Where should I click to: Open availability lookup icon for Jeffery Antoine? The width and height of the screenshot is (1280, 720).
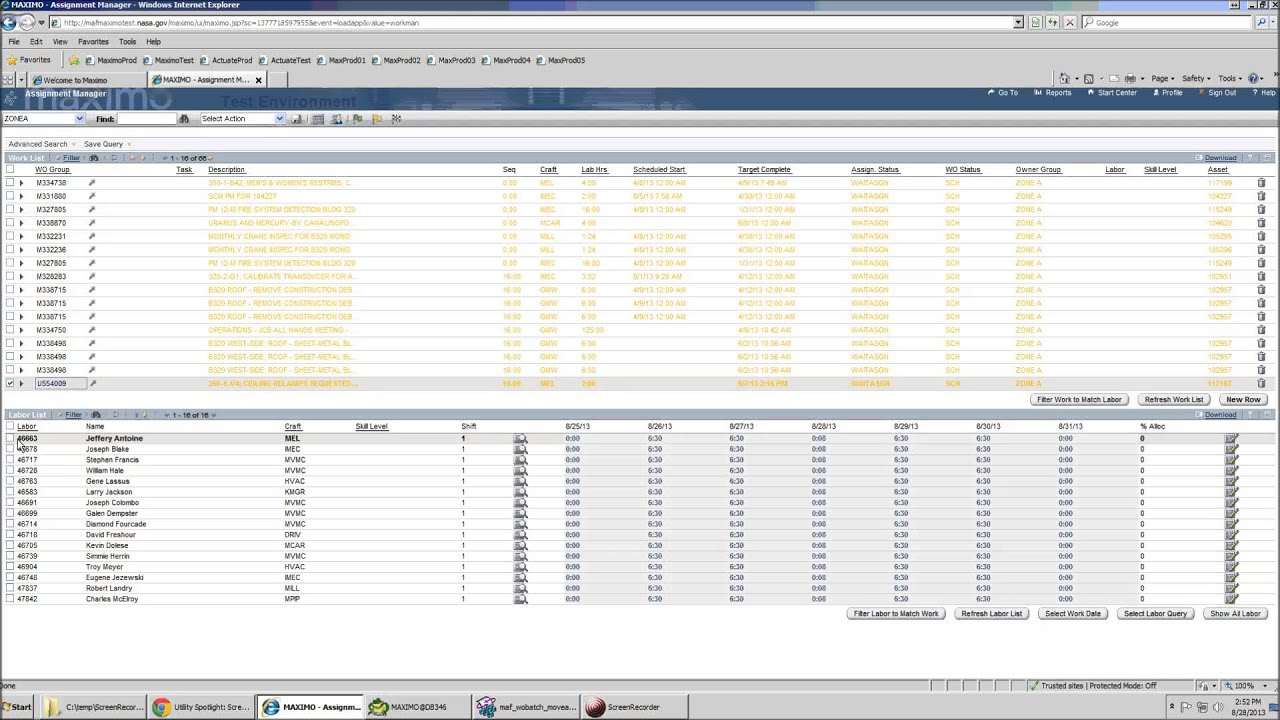click(520, 438)
